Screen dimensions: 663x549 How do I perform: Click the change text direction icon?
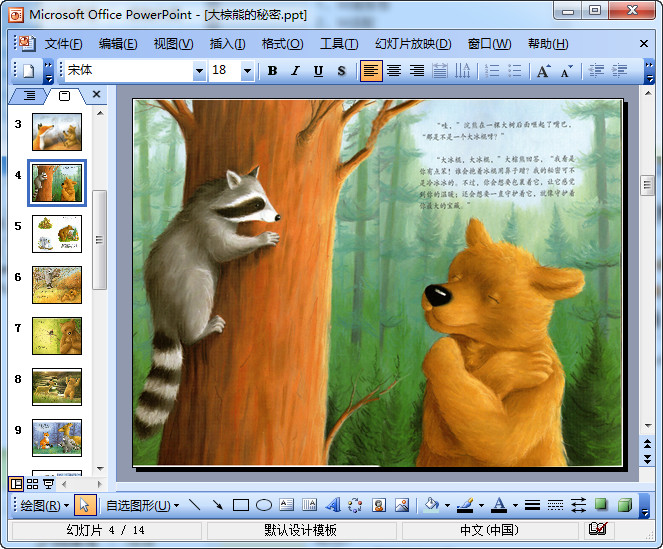click(463, 71)
